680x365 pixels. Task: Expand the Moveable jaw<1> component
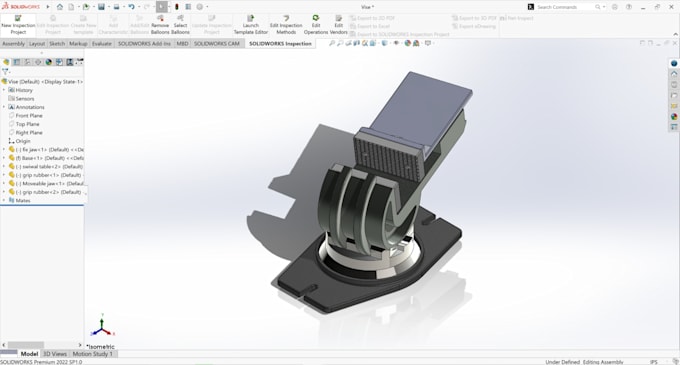click(4, 183)
